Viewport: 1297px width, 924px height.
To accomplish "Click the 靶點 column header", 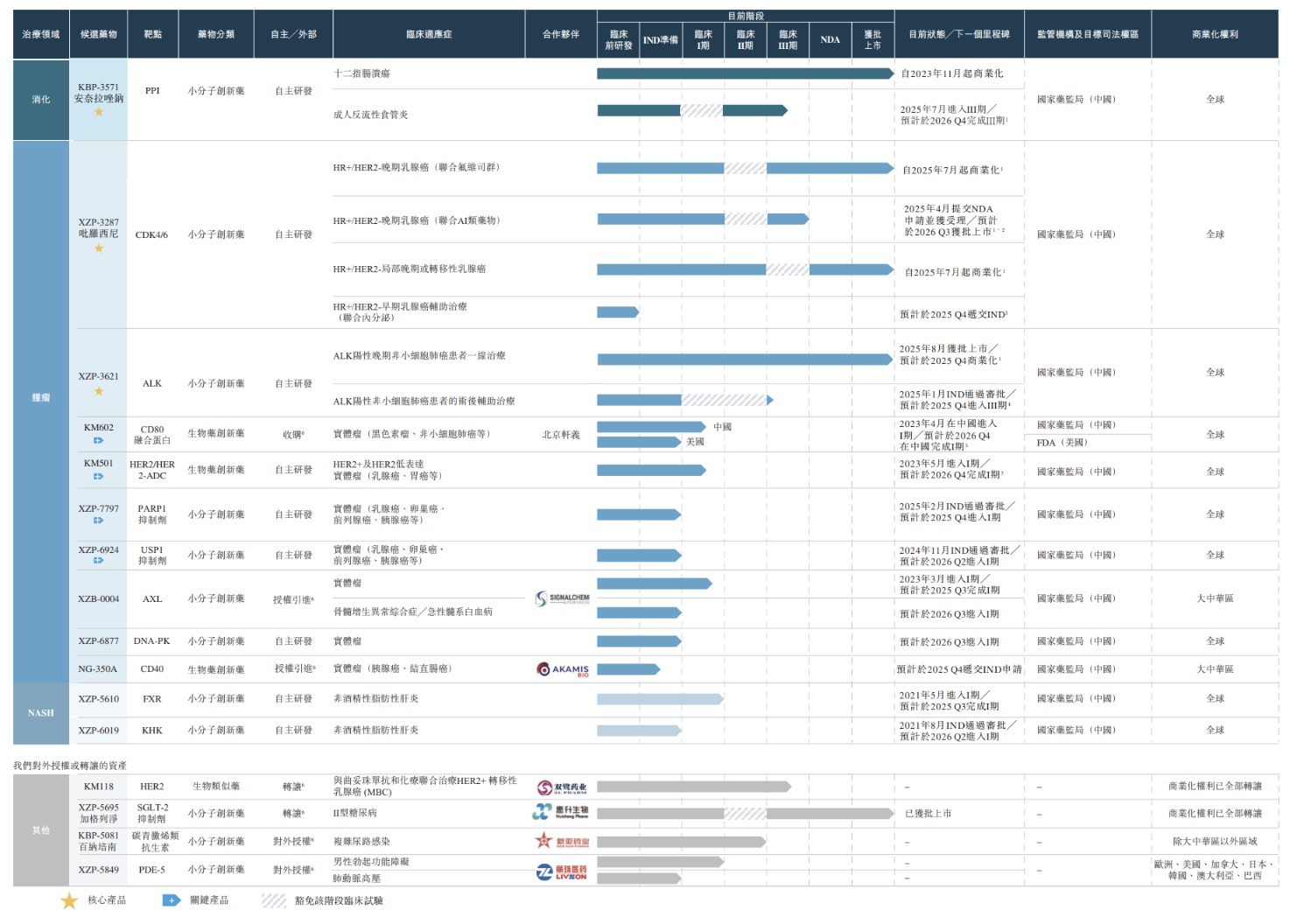I will click(153, 34).
